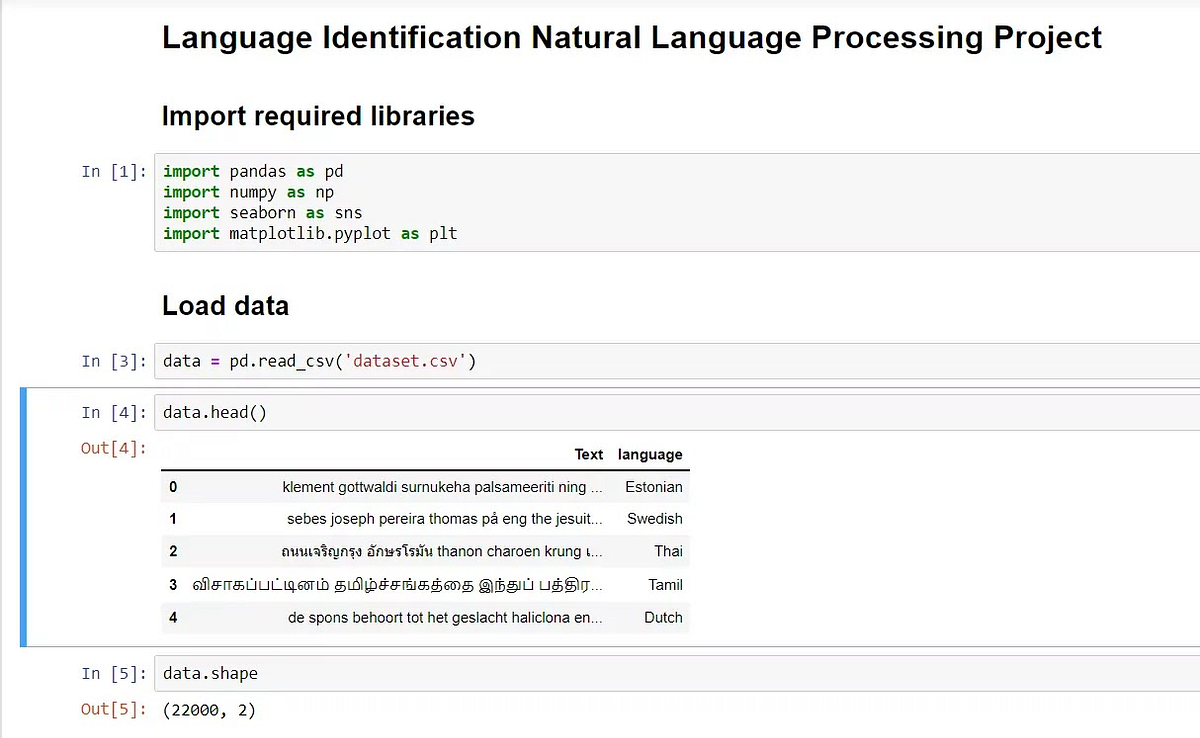Screen dimensions: 1200x738
Task: Click the language column header
Action: (x=650, y=454)
